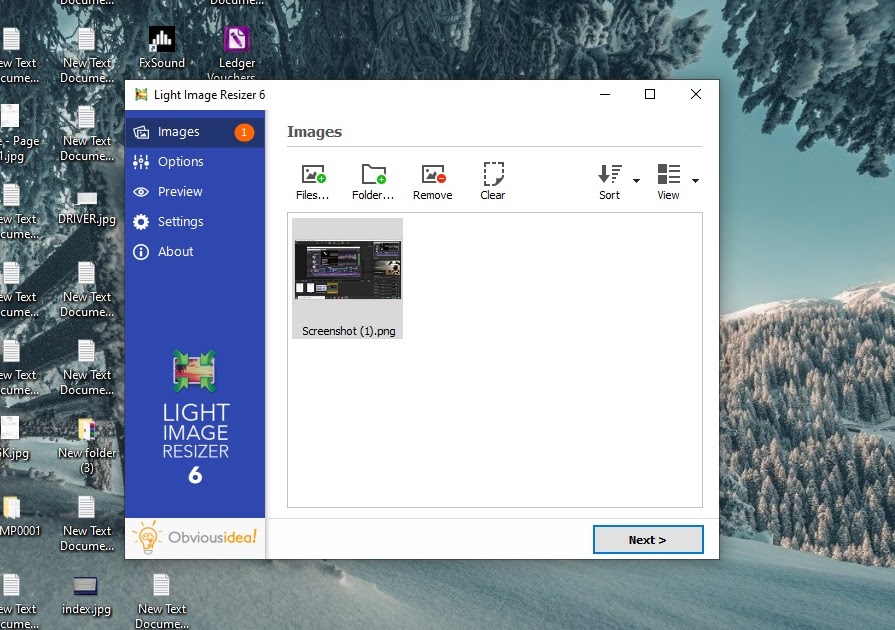Open the View dropdown arrow
Screen dimensions: 895x630
pyautogui.click(x=695, y=181)
